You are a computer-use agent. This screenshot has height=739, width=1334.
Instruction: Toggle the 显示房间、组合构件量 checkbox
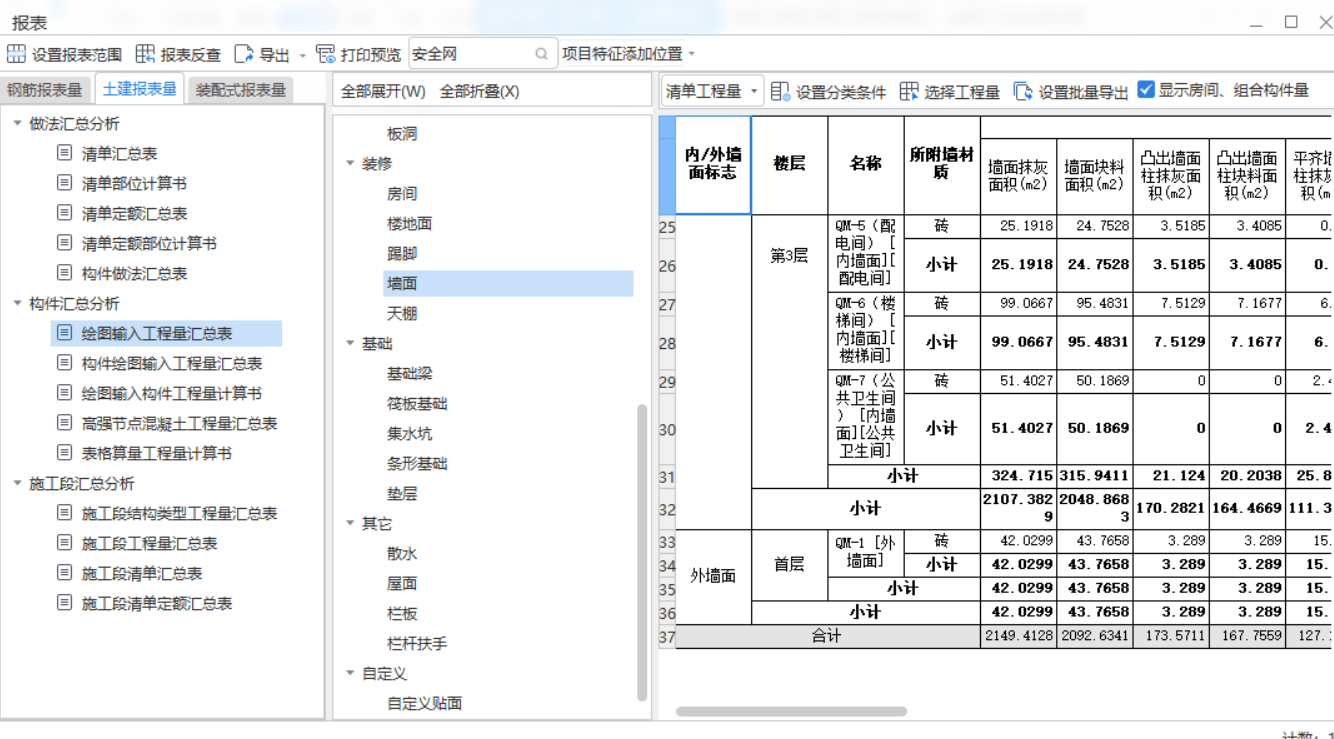pos(1146,90)
